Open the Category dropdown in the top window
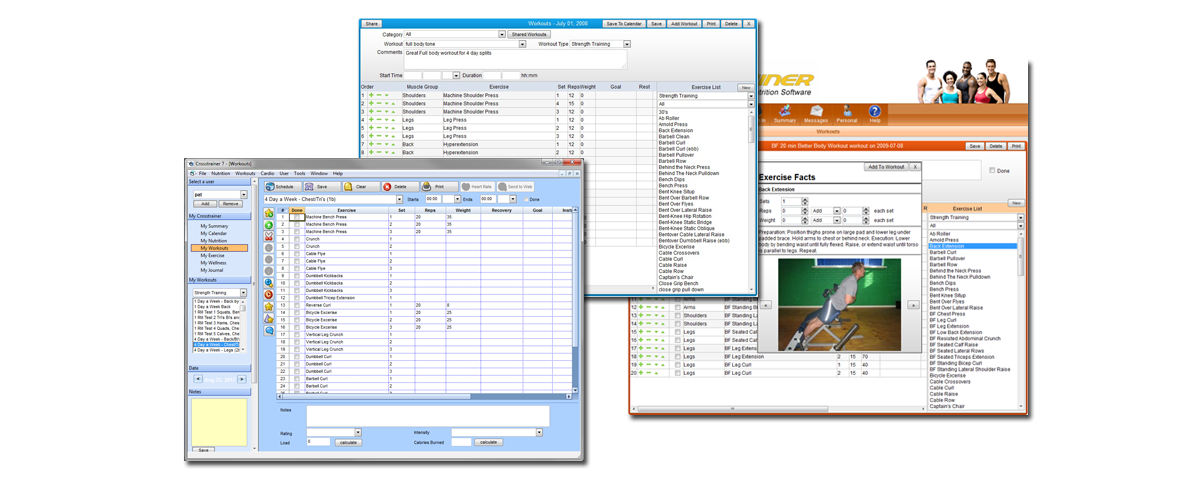The image size is (1200, 500). click(x=502, y=35)
